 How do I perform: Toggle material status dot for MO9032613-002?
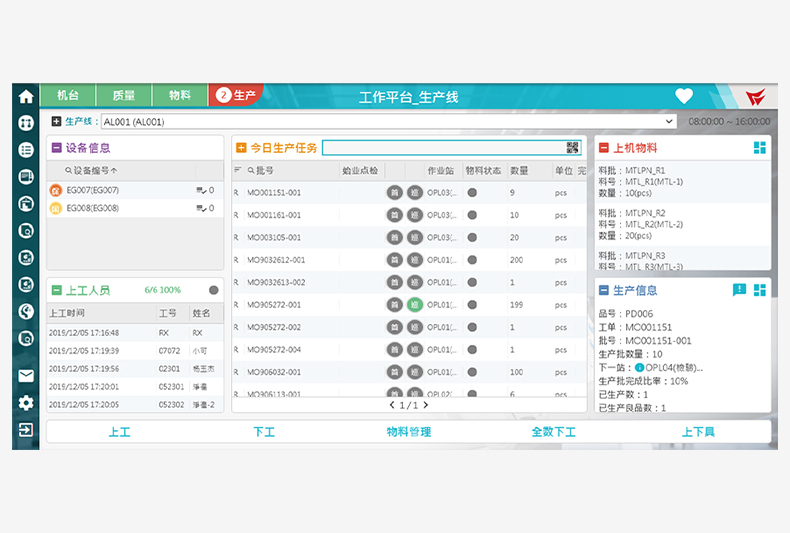[x=472, y=282]
